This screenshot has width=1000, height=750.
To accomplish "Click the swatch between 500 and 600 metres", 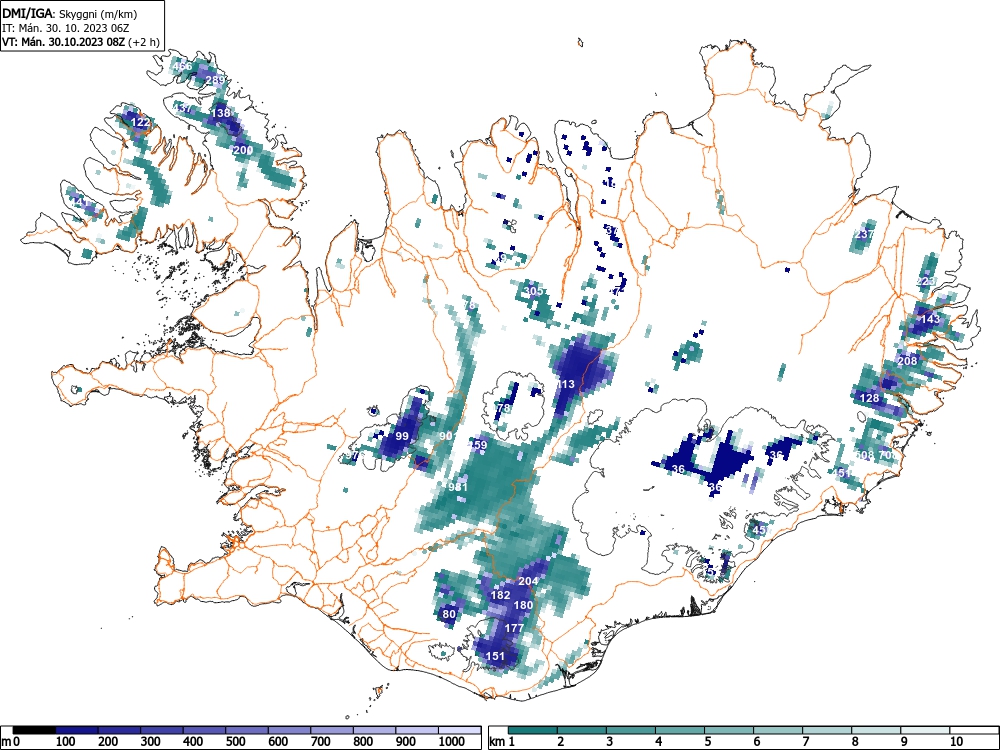I will click(247, 730).
